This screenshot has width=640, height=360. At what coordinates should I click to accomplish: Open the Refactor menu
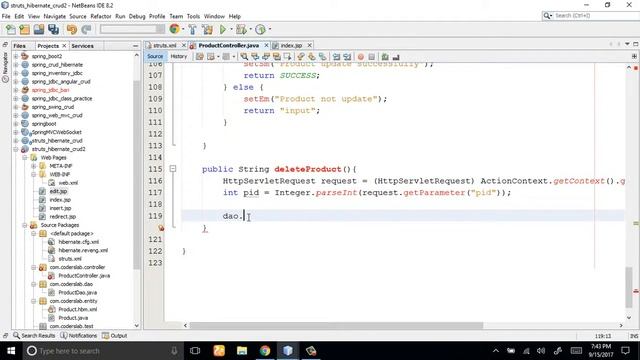(x=101, y=16)
